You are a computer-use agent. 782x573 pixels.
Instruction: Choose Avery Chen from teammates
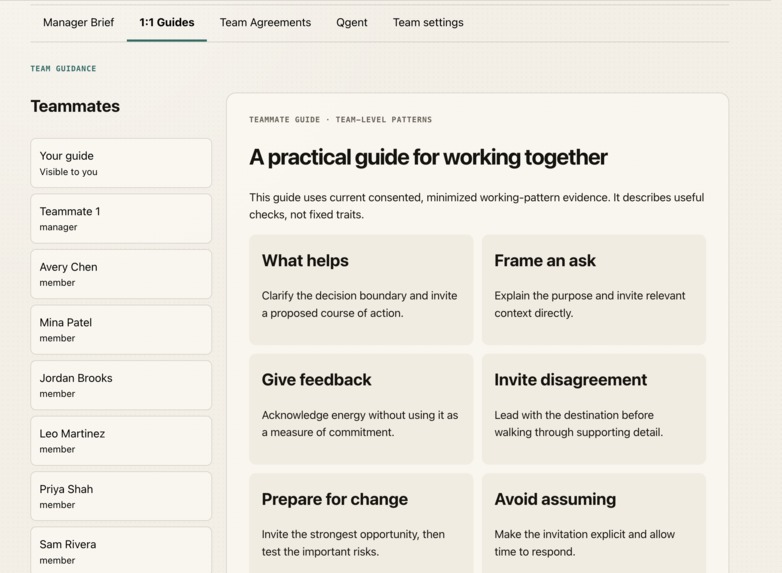coord(121,274)
